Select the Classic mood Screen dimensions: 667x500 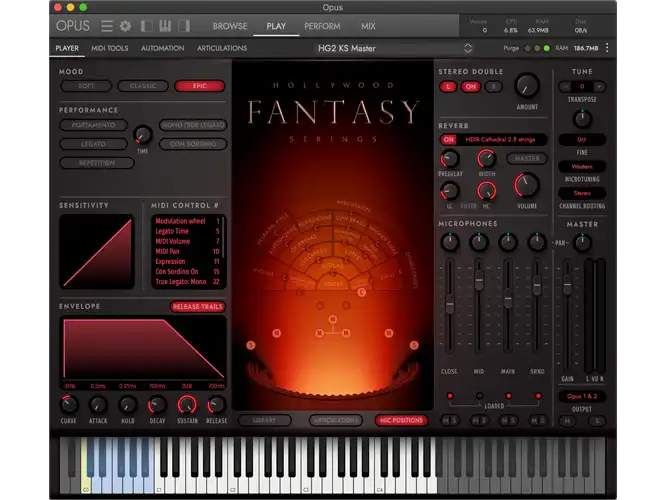coord(143,86)
